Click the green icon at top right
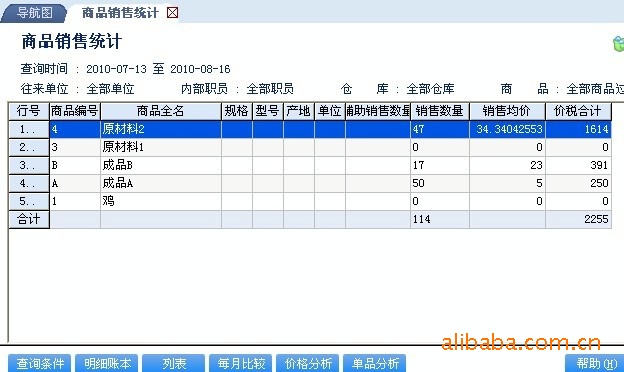Screen dimensions: 624x372 pyautogui.click(x=618, y=43)
